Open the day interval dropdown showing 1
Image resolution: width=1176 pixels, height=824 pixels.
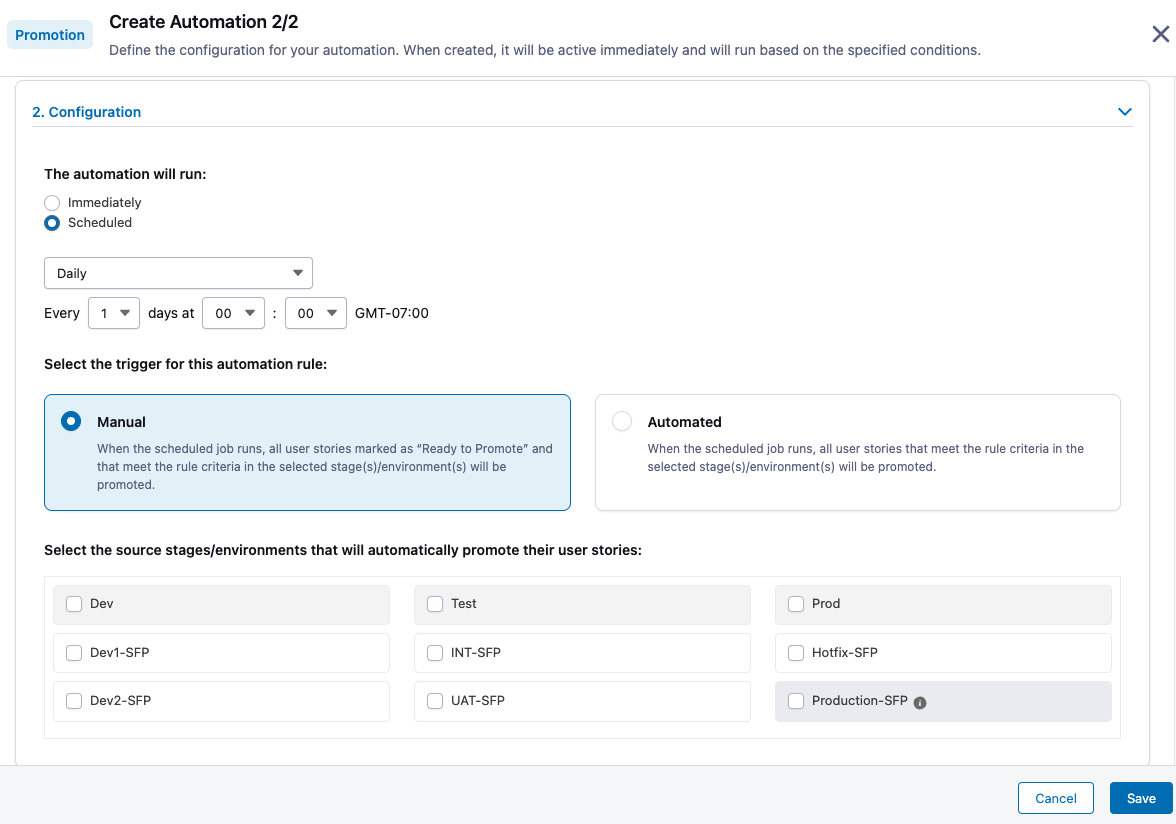[114, 313]
